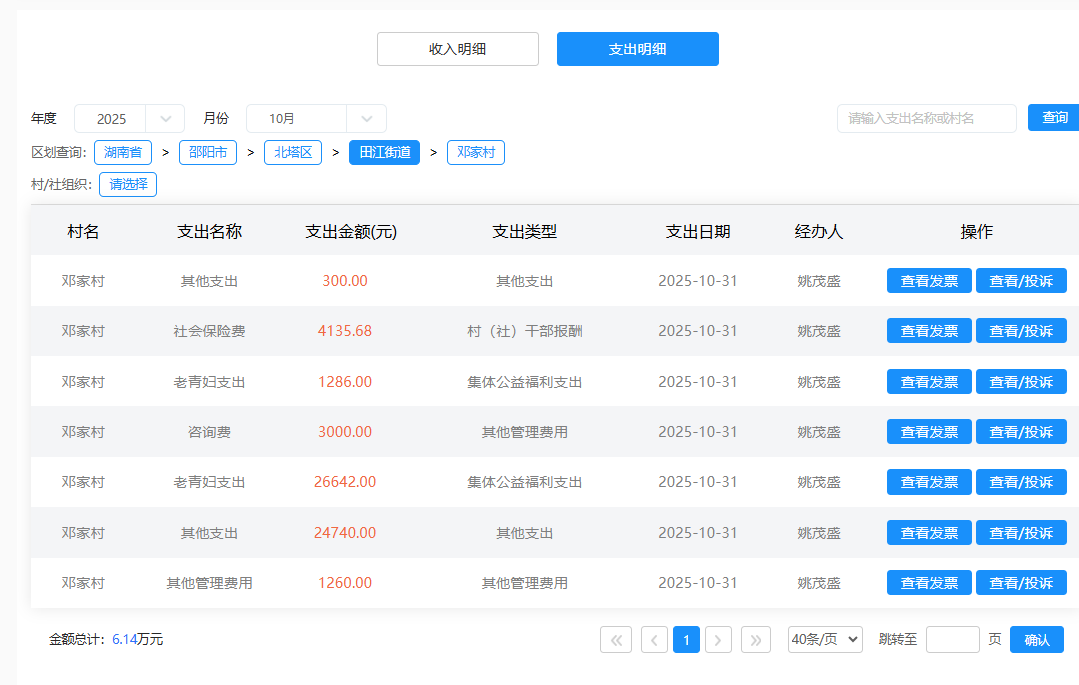Click the expense name search input field

(x=926, y=118)
